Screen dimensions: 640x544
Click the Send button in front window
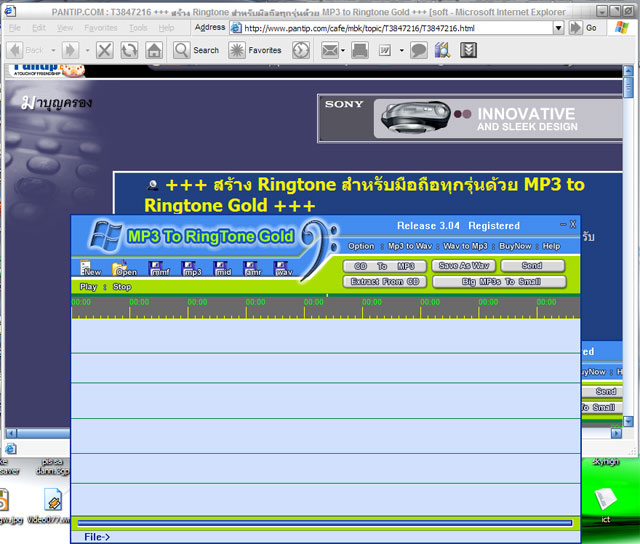point(532,266)
